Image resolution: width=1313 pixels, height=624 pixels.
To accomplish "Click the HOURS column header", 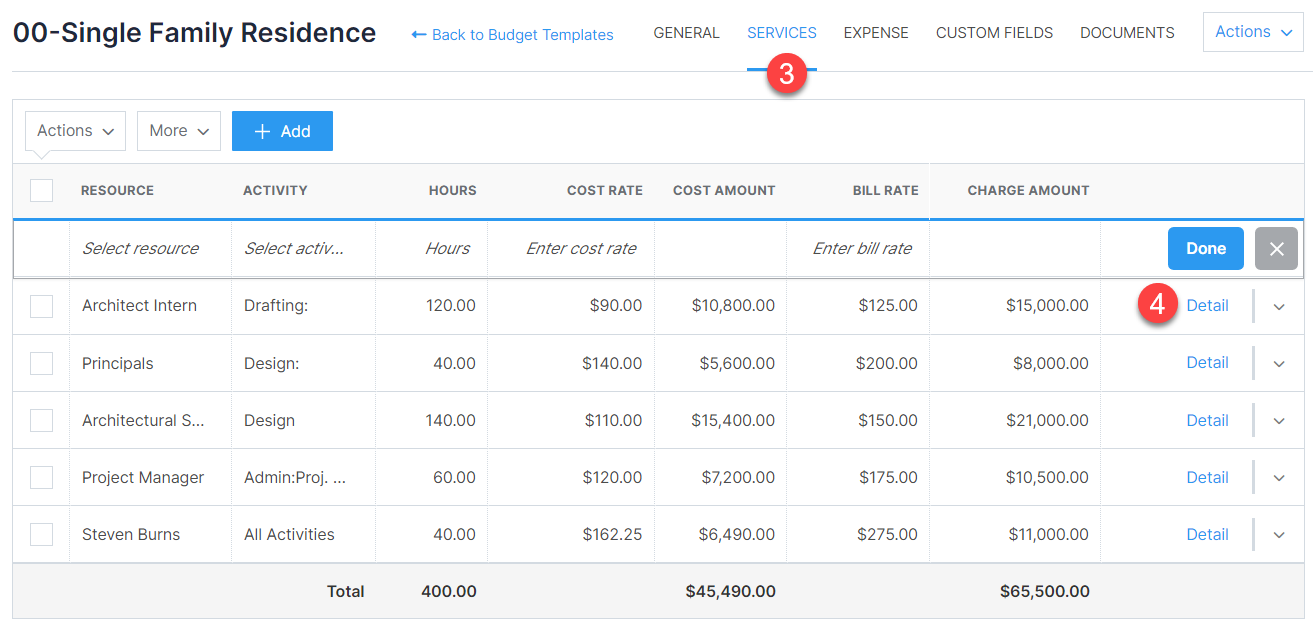I will coord(453,190).
